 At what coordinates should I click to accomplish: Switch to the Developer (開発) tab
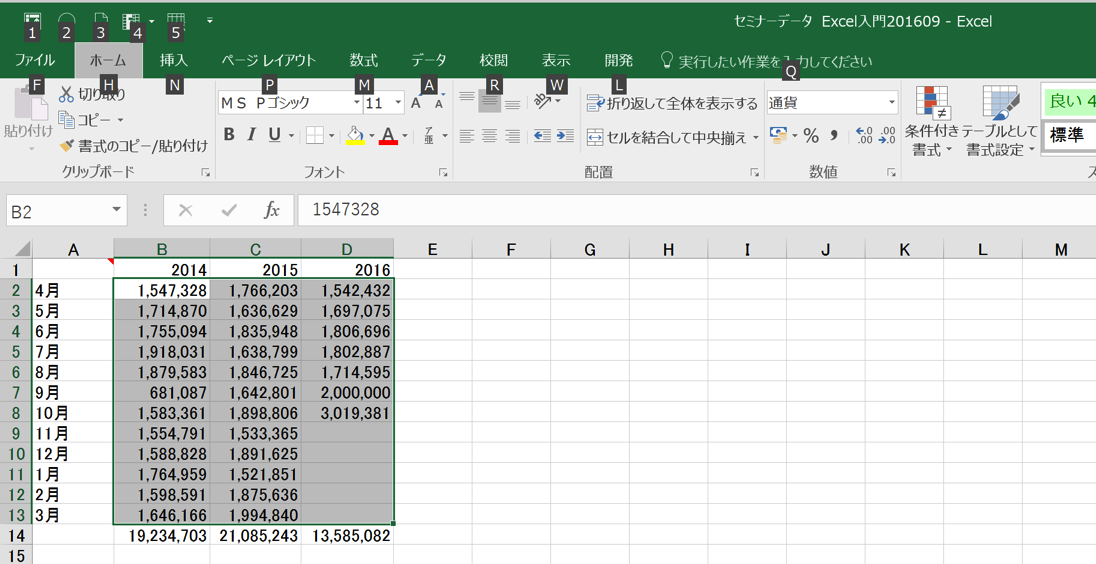619,60
